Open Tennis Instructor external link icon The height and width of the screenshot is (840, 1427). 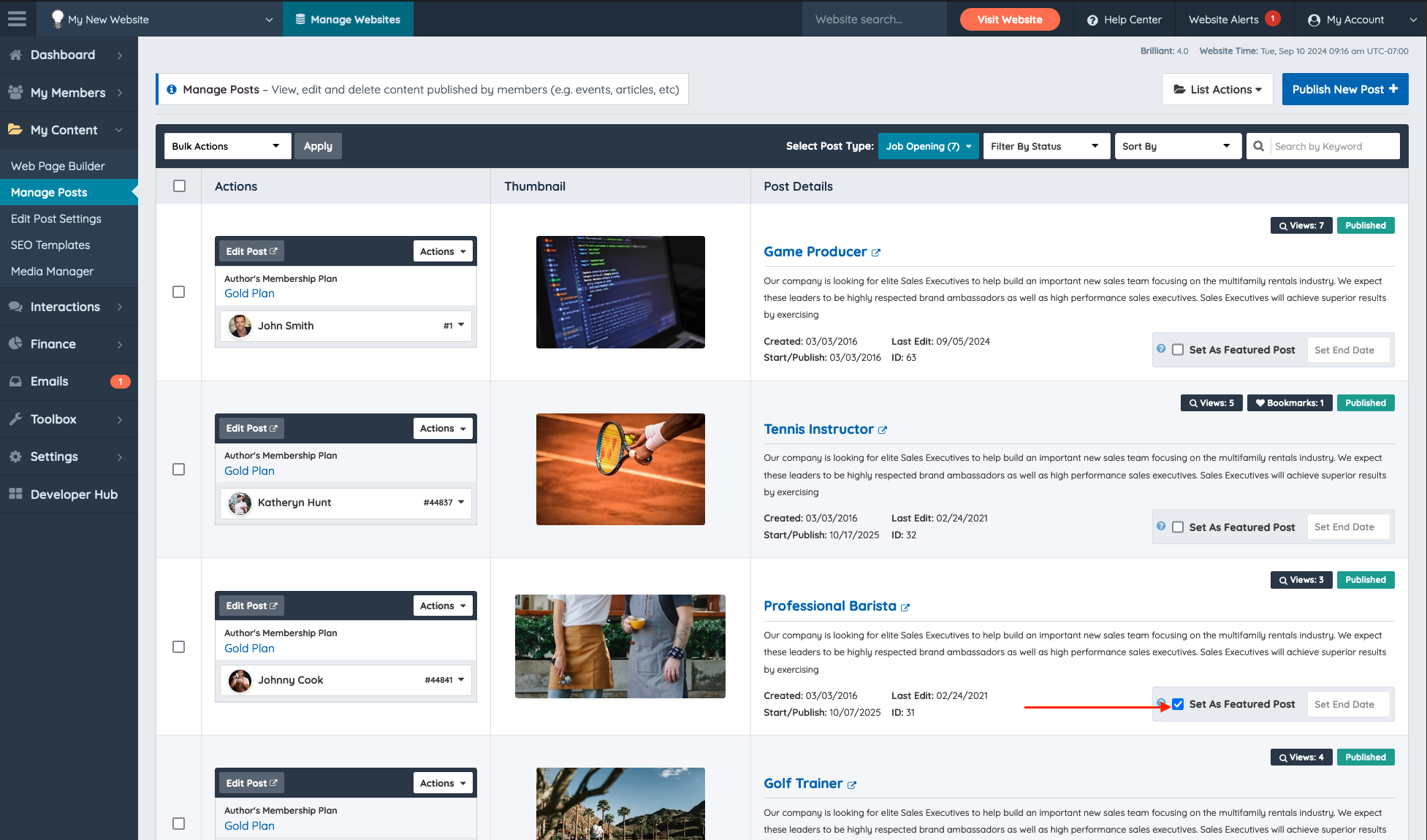pyautogui.click(x=883, y=430)
